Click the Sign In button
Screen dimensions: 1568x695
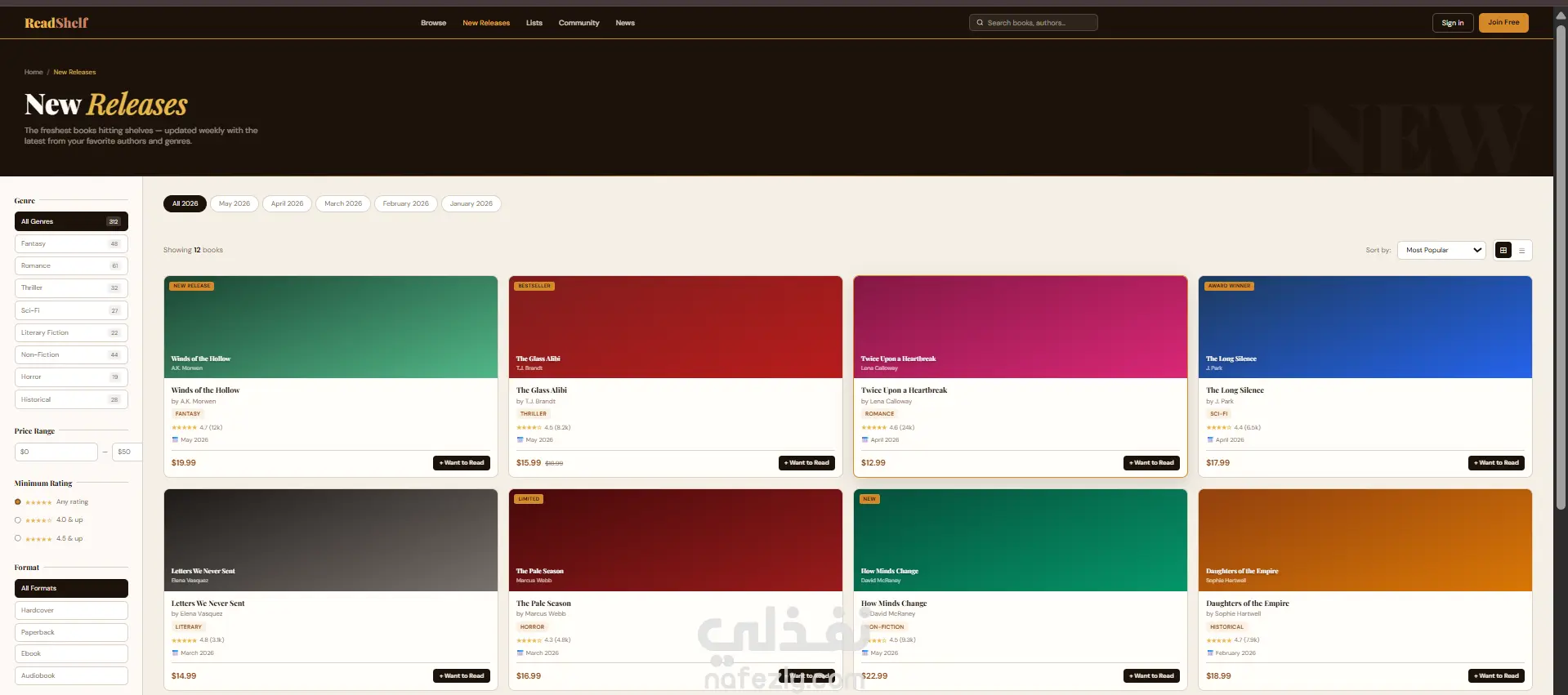pos(1453,23)
